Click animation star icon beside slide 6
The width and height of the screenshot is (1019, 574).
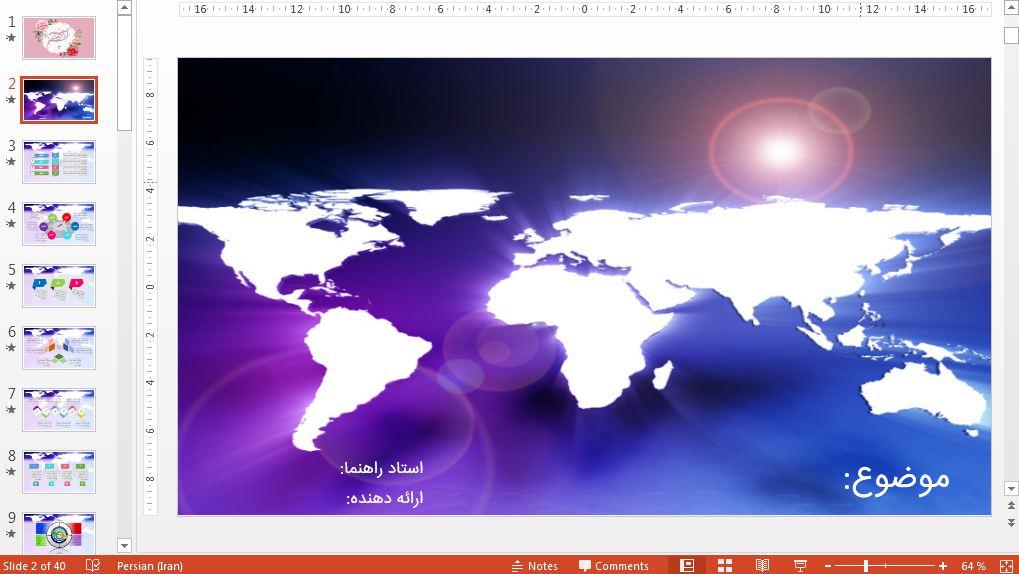pyautogui.click(x=11, y=348)
